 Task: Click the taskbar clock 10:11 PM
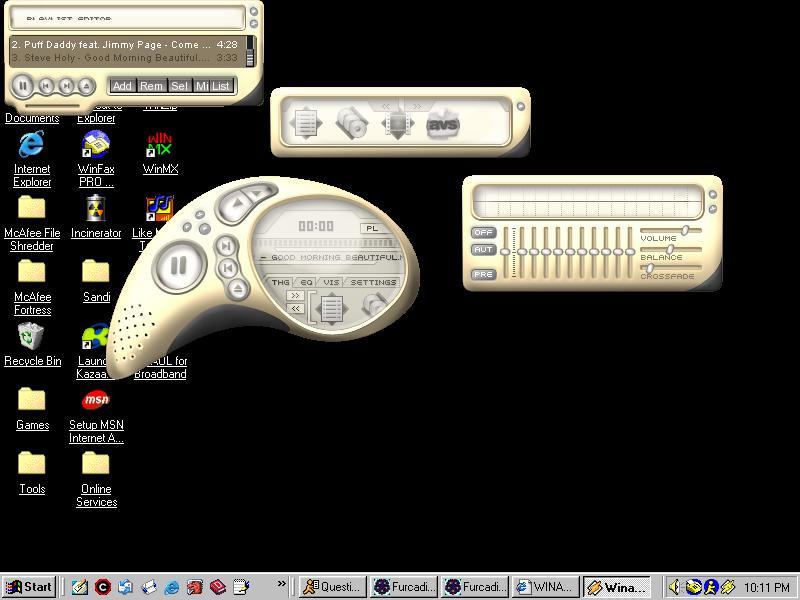point(767,587)
